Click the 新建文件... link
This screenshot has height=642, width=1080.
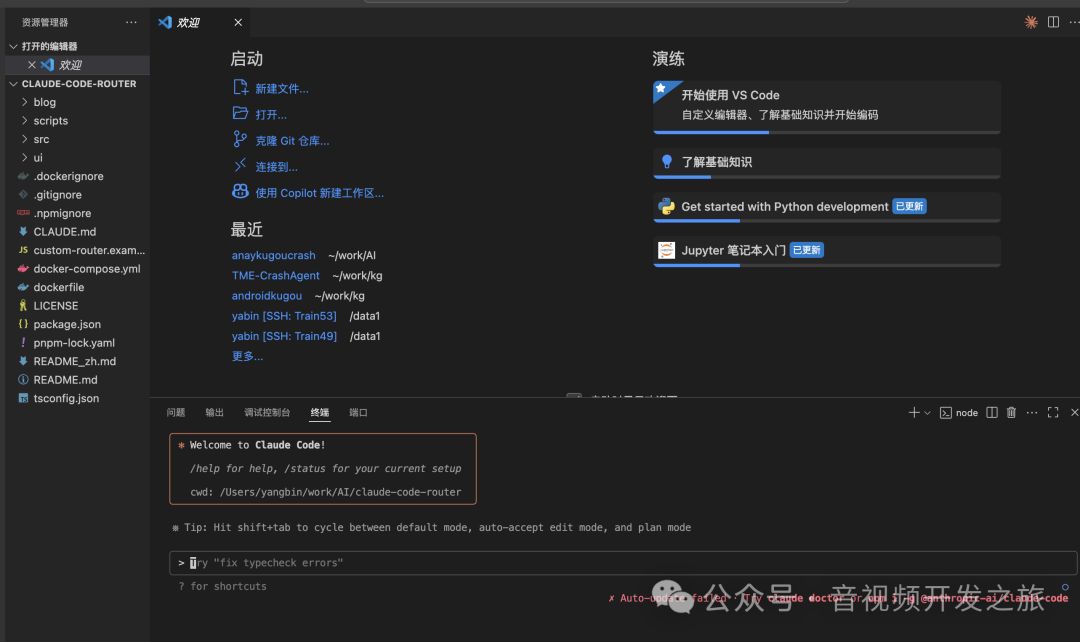point(282,89)
